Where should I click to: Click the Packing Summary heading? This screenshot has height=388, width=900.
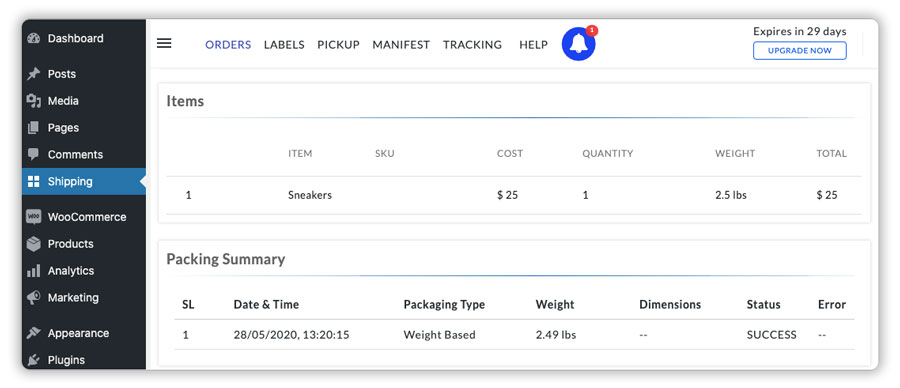pos(226,259)
